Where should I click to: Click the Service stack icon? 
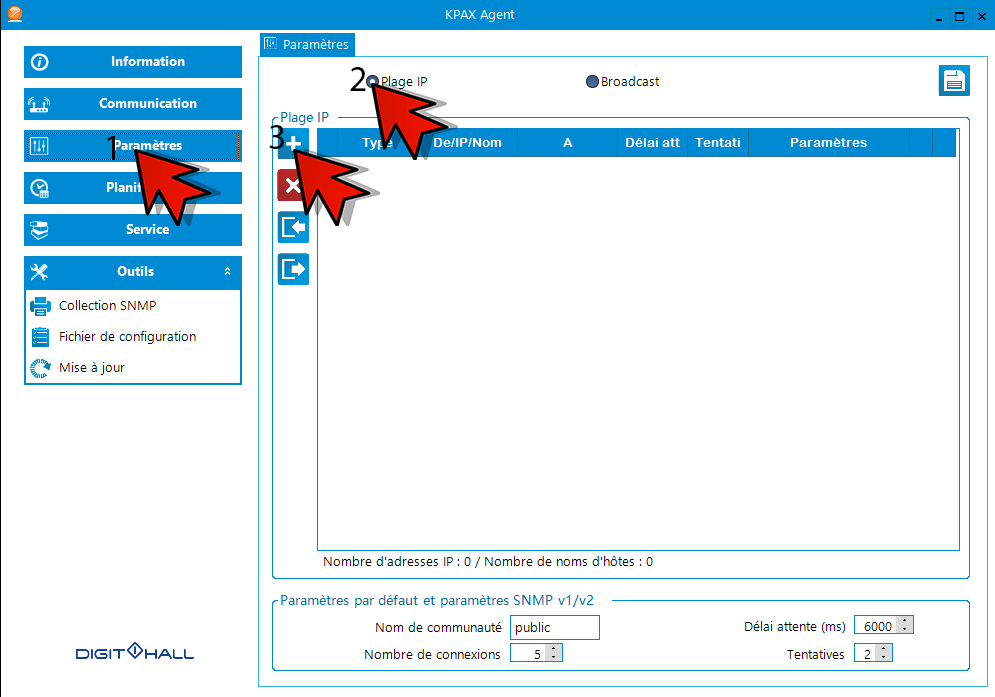click(39, 230)
